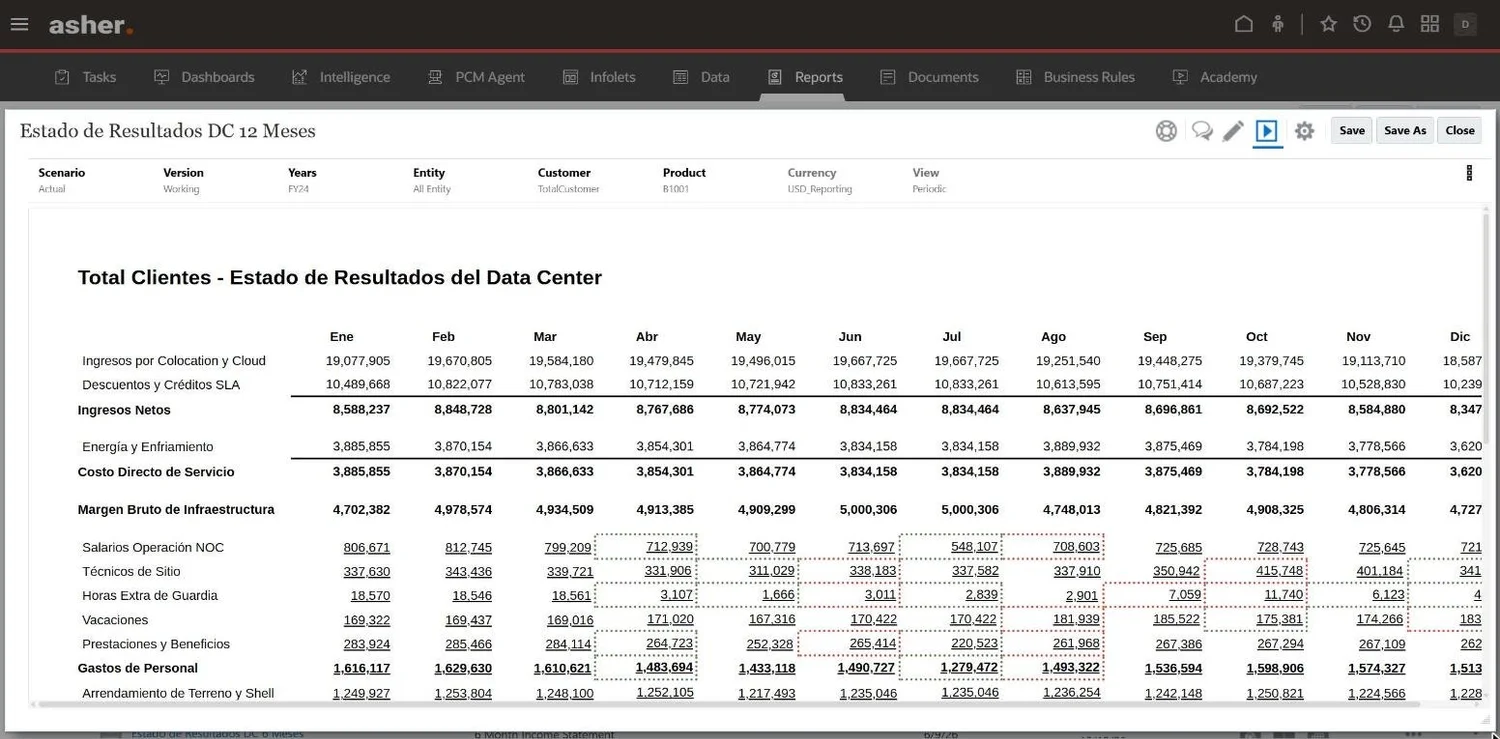This screenshot has height=739, width=1500.
Task: Click the Margen Bruto de Infraestructura row label
Action: (x=176, y=510)
